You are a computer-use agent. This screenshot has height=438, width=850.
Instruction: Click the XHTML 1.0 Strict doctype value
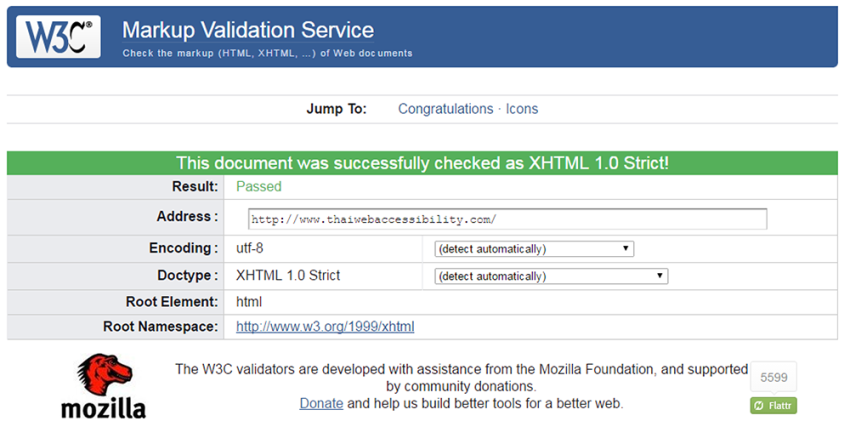(x=288, y=275)
